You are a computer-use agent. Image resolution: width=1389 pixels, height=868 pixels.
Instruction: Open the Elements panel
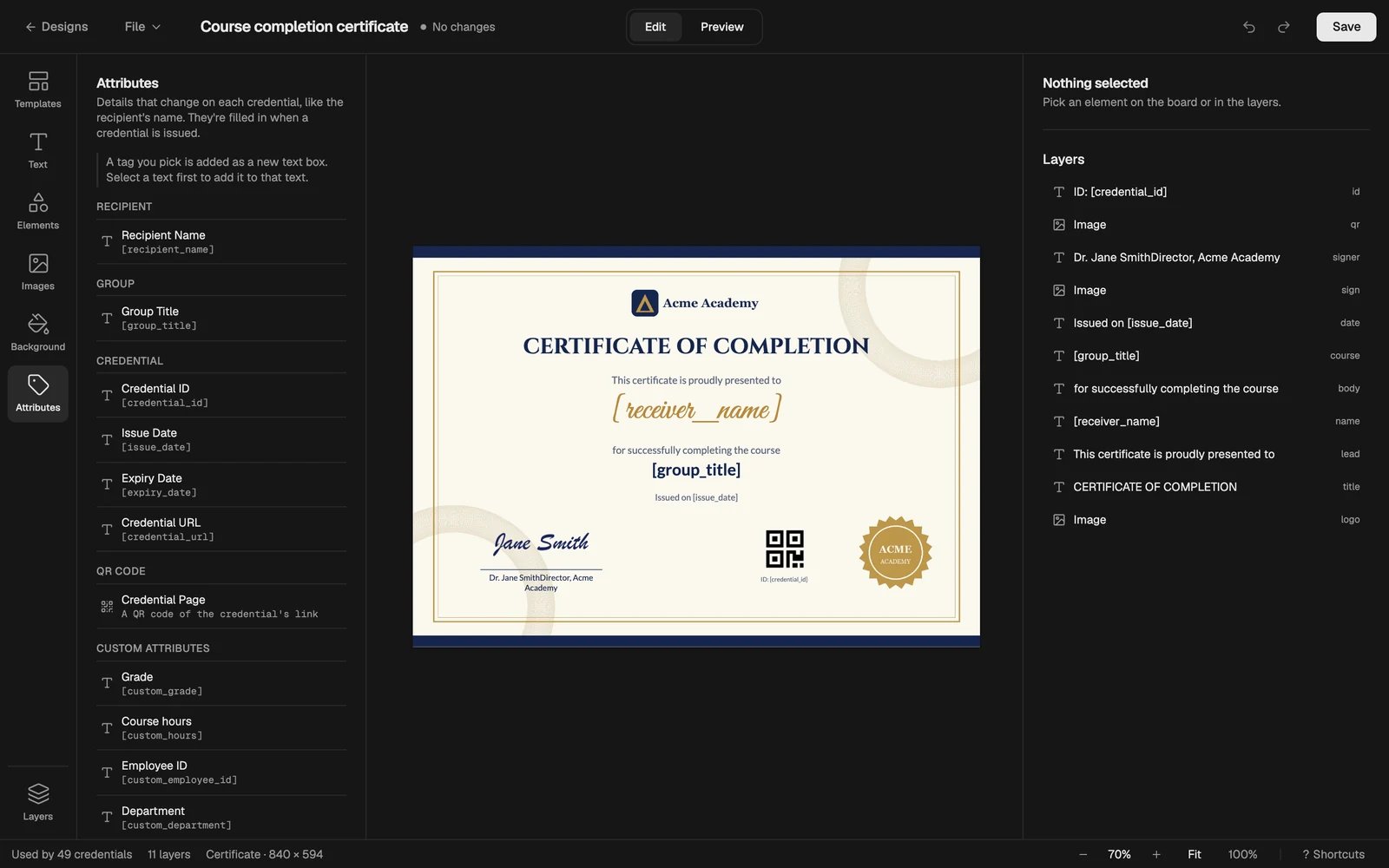(x=38, y=211)
